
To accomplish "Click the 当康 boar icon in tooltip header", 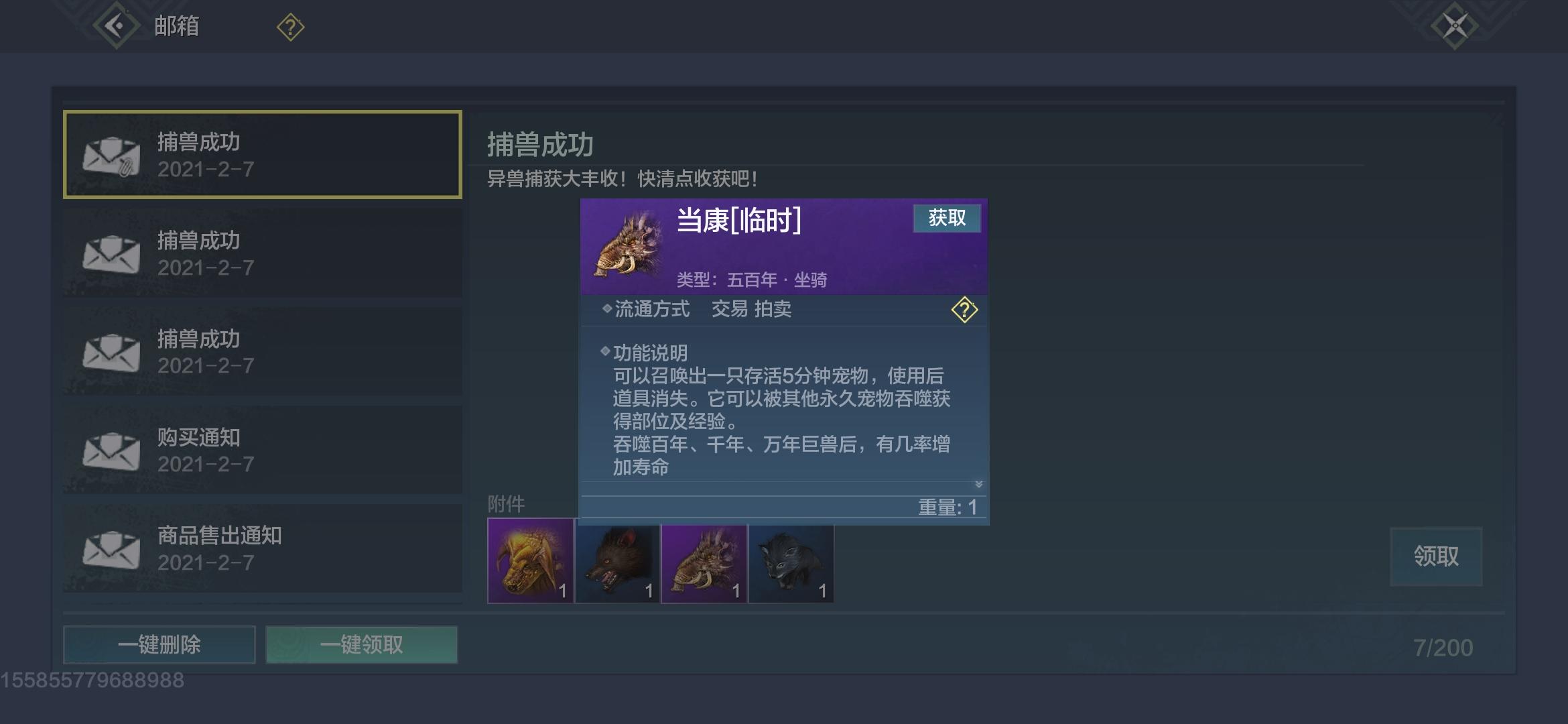I will click(x=627, y=244).
